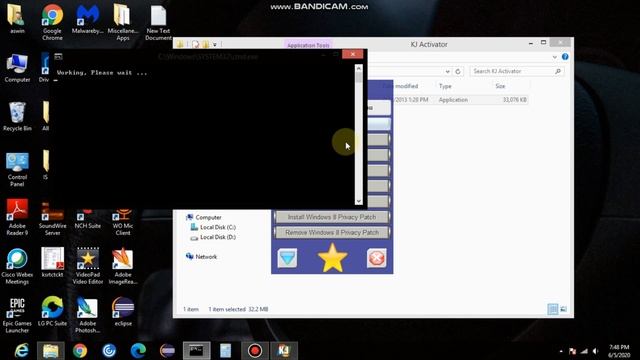Click Remove Windows 8 Privacy Patch

click(332, 233)
